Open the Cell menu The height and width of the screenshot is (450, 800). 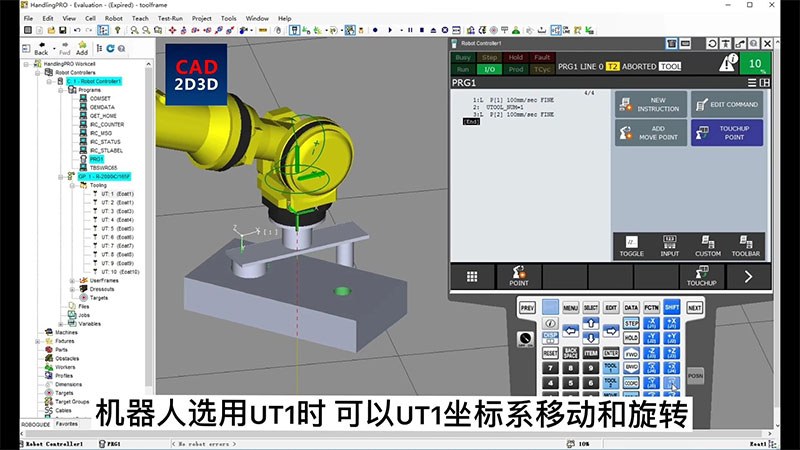[x=90, y=18]
